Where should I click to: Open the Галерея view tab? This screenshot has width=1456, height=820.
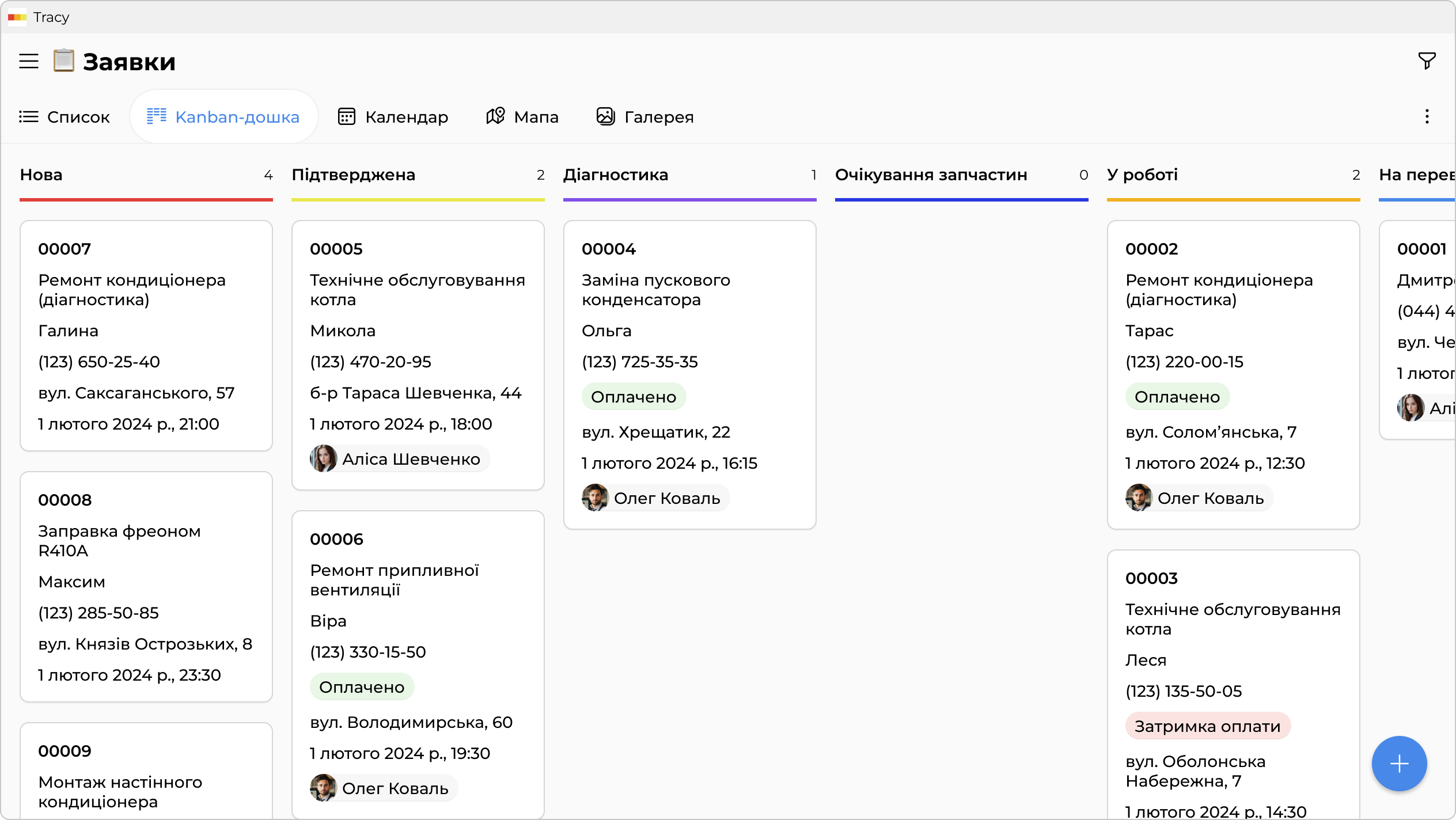645,117
